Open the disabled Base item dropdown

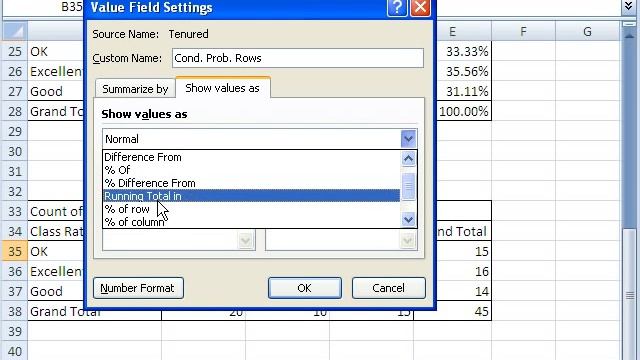407,241
